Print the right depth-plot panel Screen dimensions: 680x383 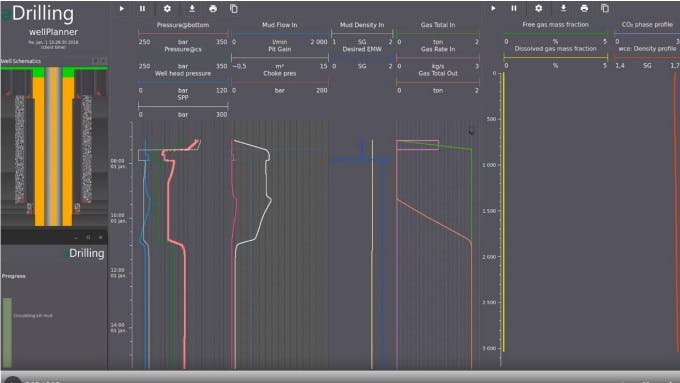point(584,8)
